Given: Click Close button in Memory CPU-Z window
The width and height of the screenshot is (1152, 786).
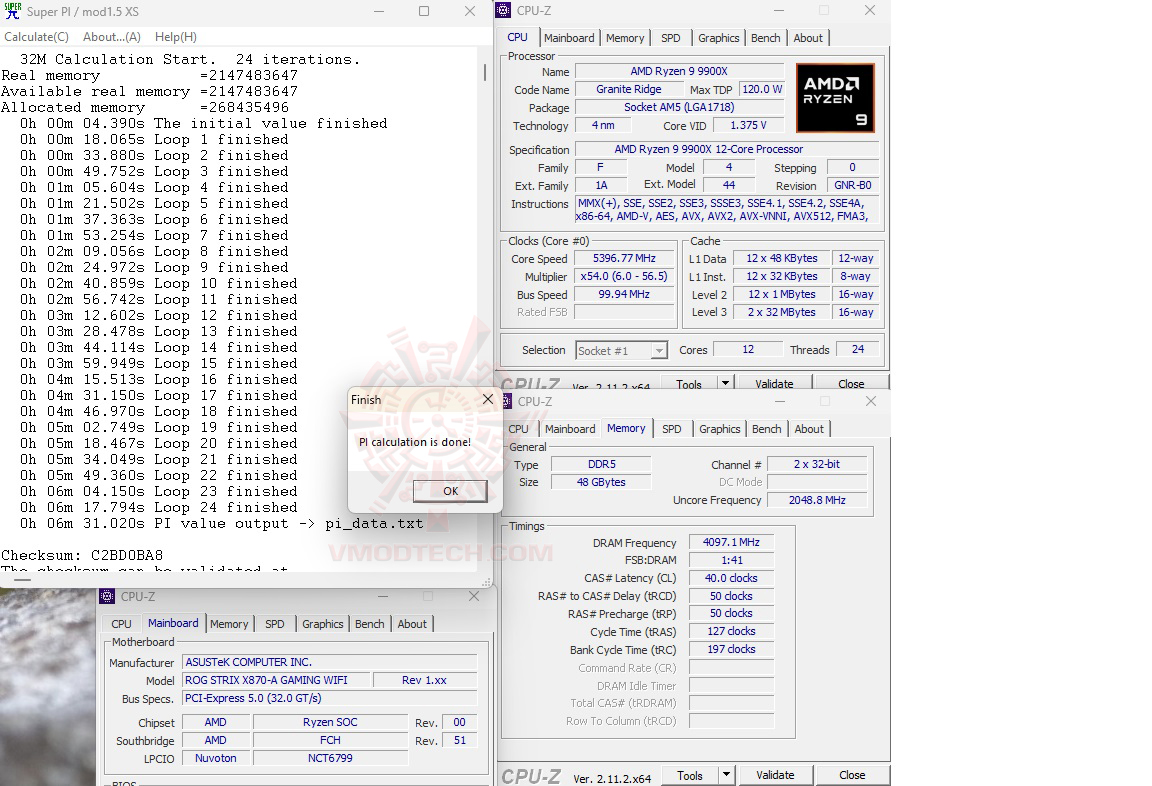Looking at the screenshot, I should pyautogui.click(x=852, y=775).
